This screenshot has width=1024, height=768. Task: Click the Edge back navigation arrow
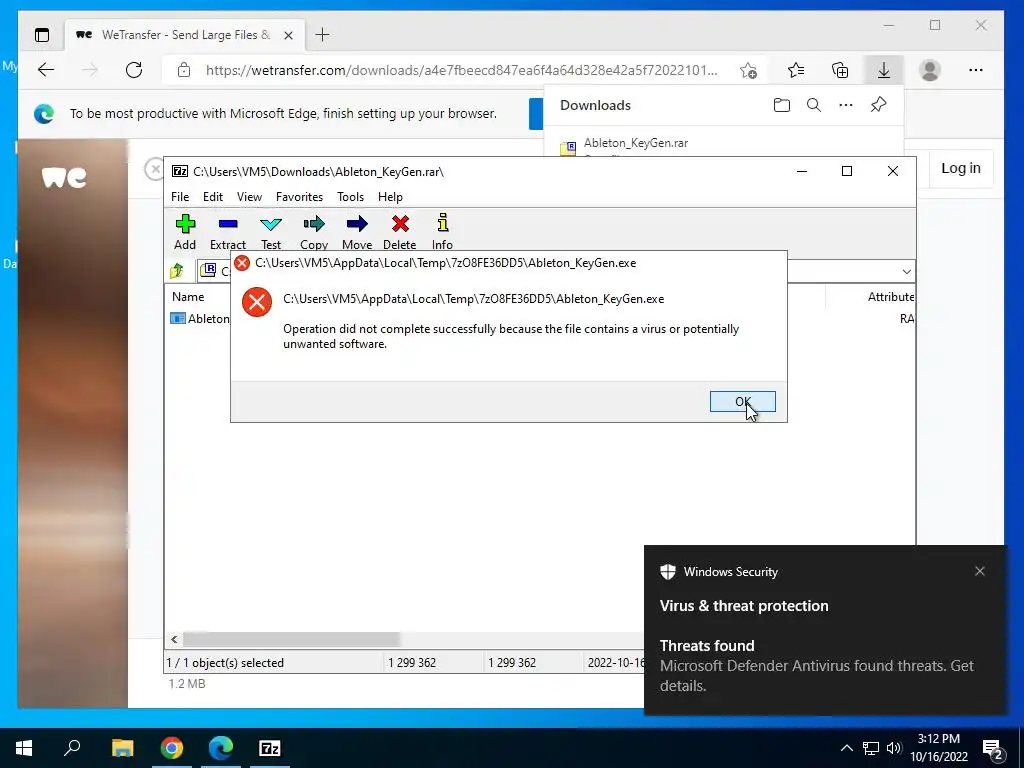pos(46,70)
